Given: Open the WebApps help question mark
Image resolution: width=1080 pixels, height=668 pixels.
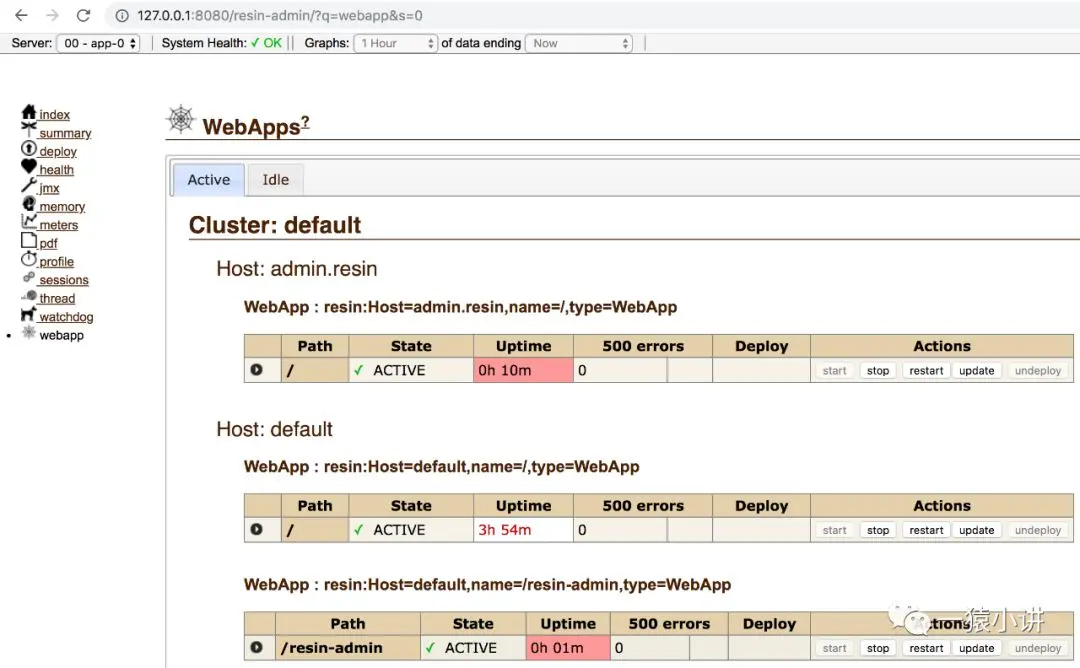Looking at the screenshot, I should coord(305,123).
